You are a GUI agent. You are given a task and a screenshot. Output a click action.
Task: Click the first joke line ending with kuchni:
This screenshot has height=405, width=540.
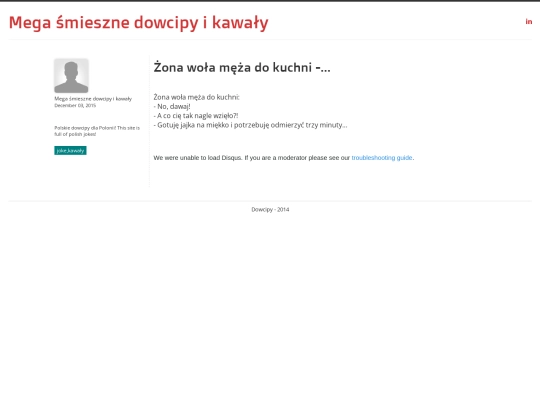196,97
